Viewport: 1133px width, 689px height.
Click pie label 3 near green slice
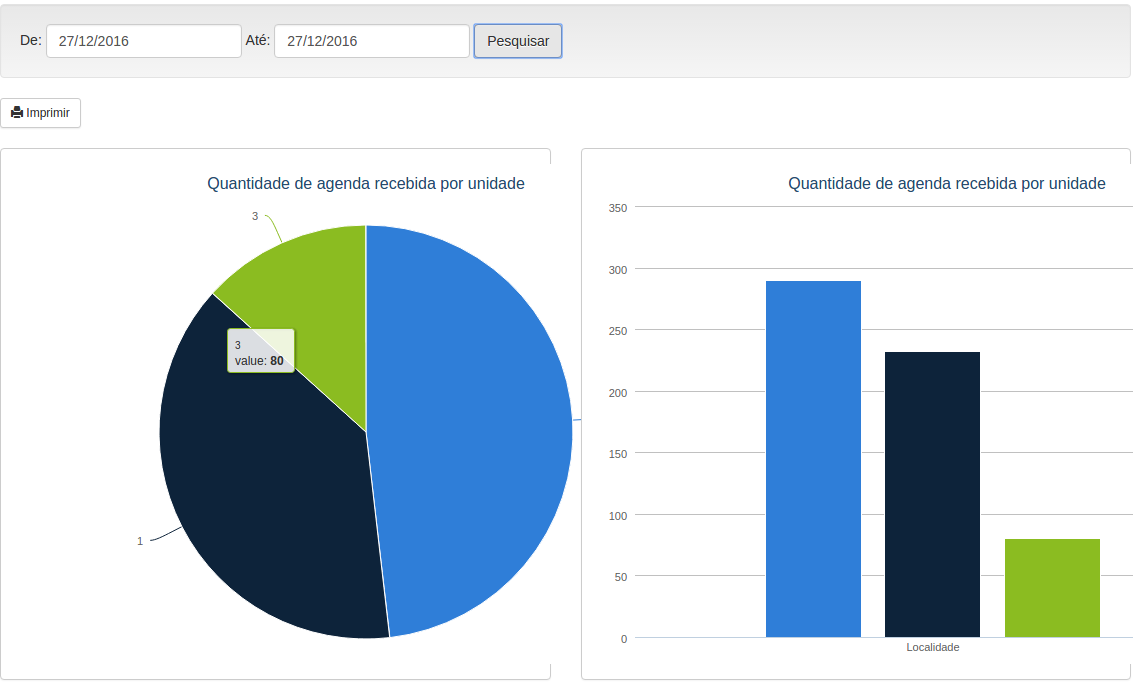255,216
